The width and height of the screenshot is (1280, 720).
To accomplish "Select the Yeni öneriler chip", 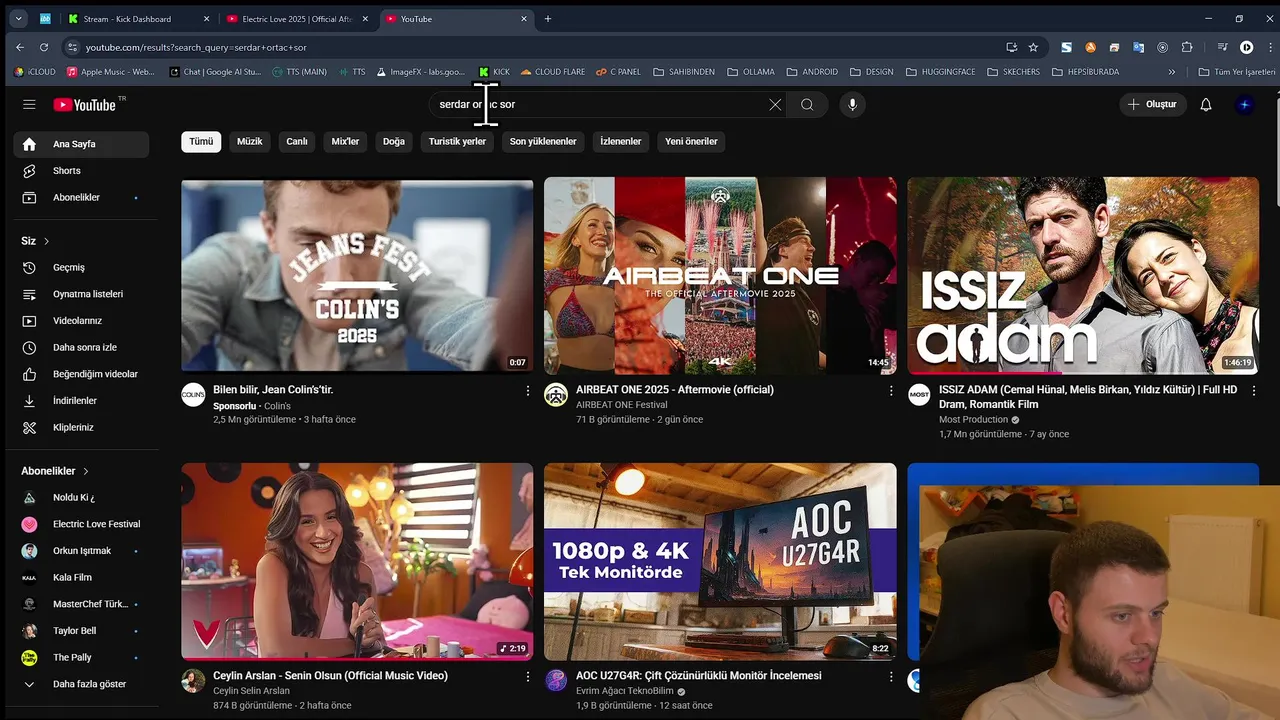I will 691,141.
